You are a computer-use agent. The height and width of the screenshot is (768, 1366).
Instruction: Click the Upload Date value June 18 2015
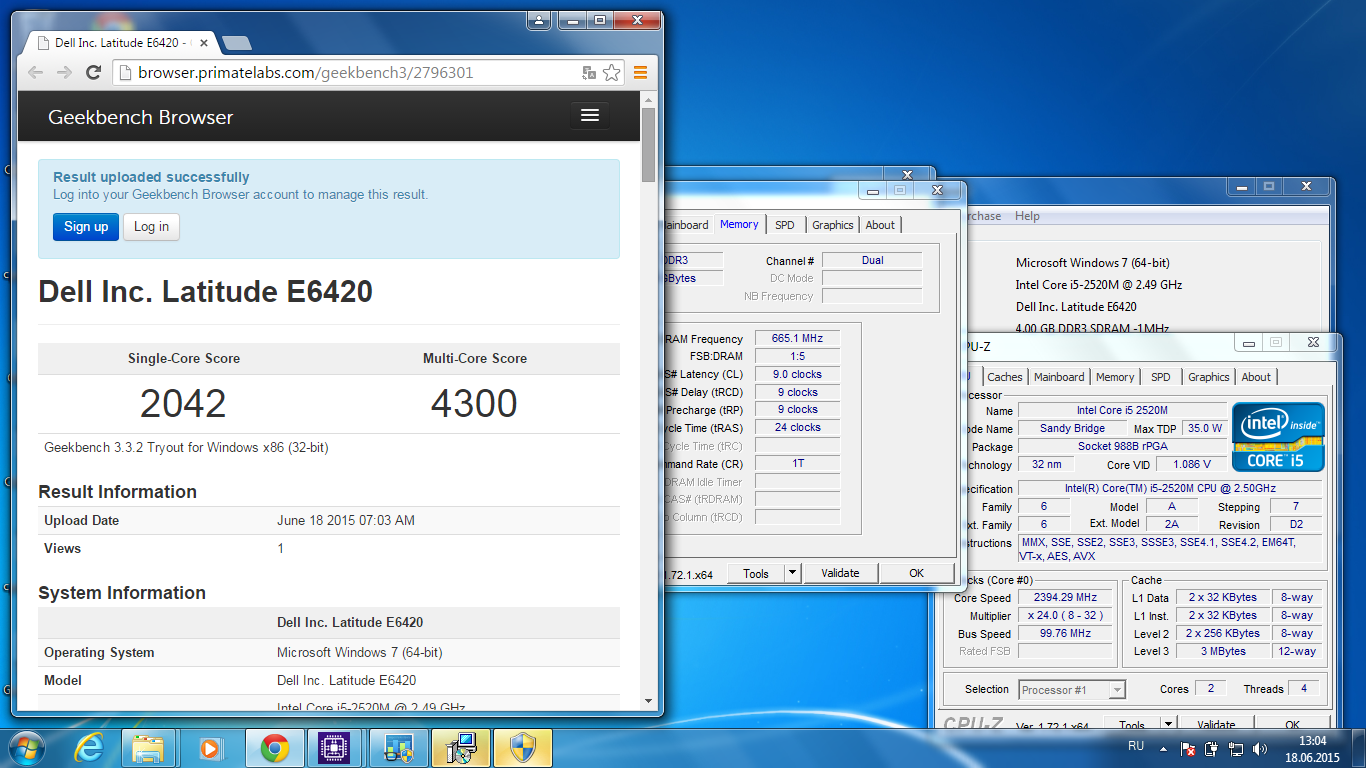click(346, 520)
